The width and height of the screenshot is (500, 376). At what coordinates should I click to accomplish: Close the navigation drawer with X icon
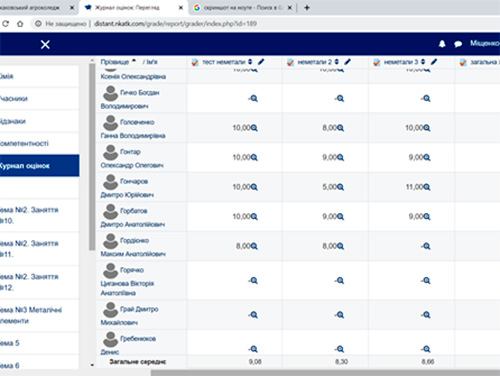[x=45, y=44]
